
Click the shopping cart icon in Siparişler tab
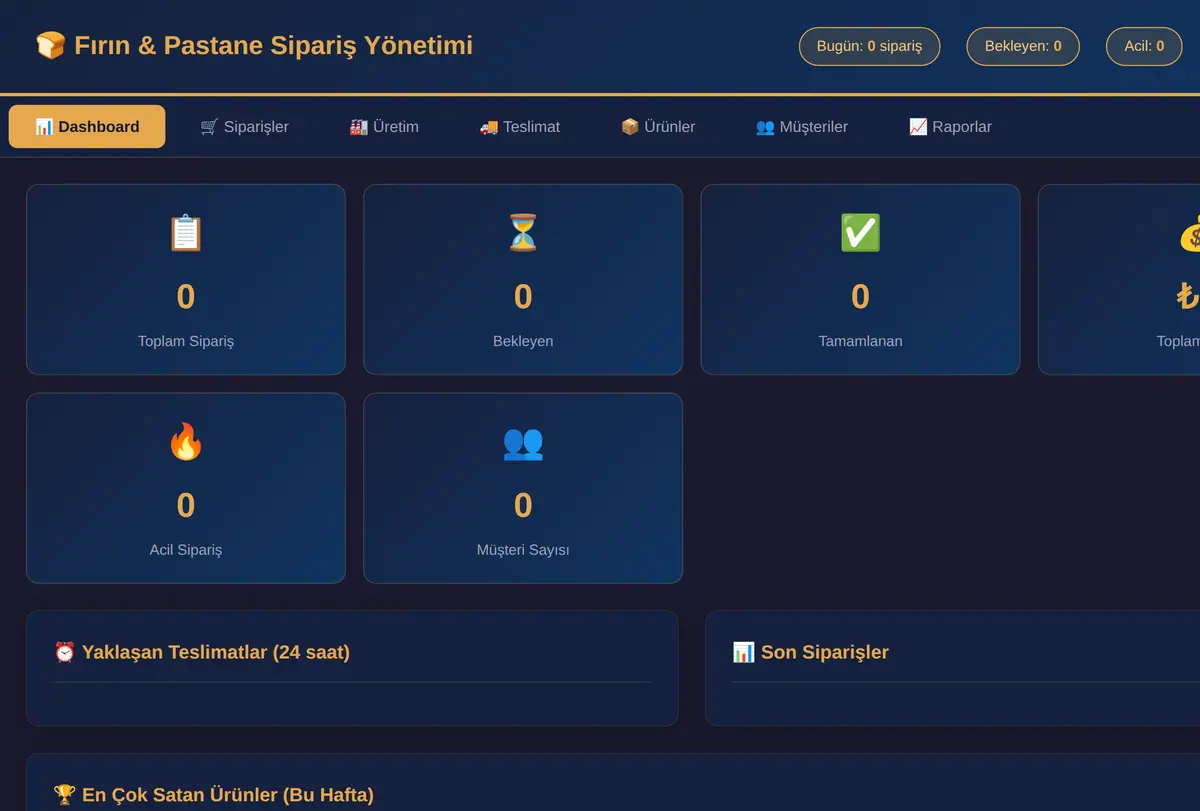click(x=209, y=127)
